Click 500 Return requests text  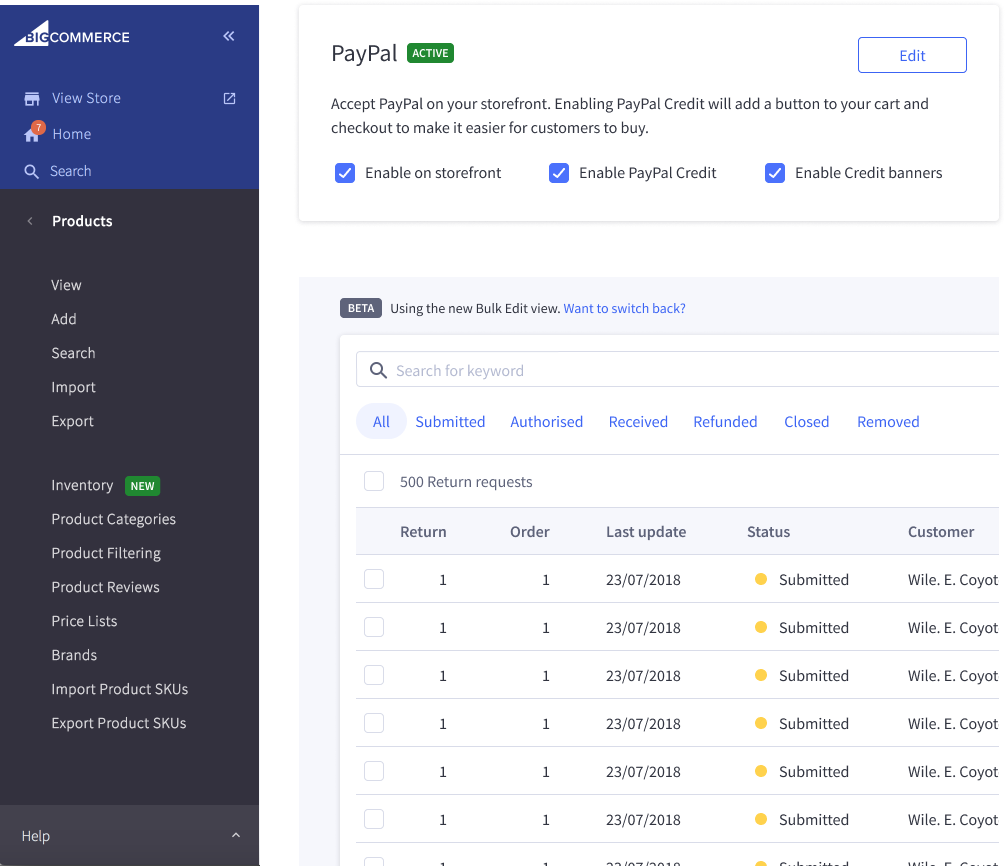[466, 482]
